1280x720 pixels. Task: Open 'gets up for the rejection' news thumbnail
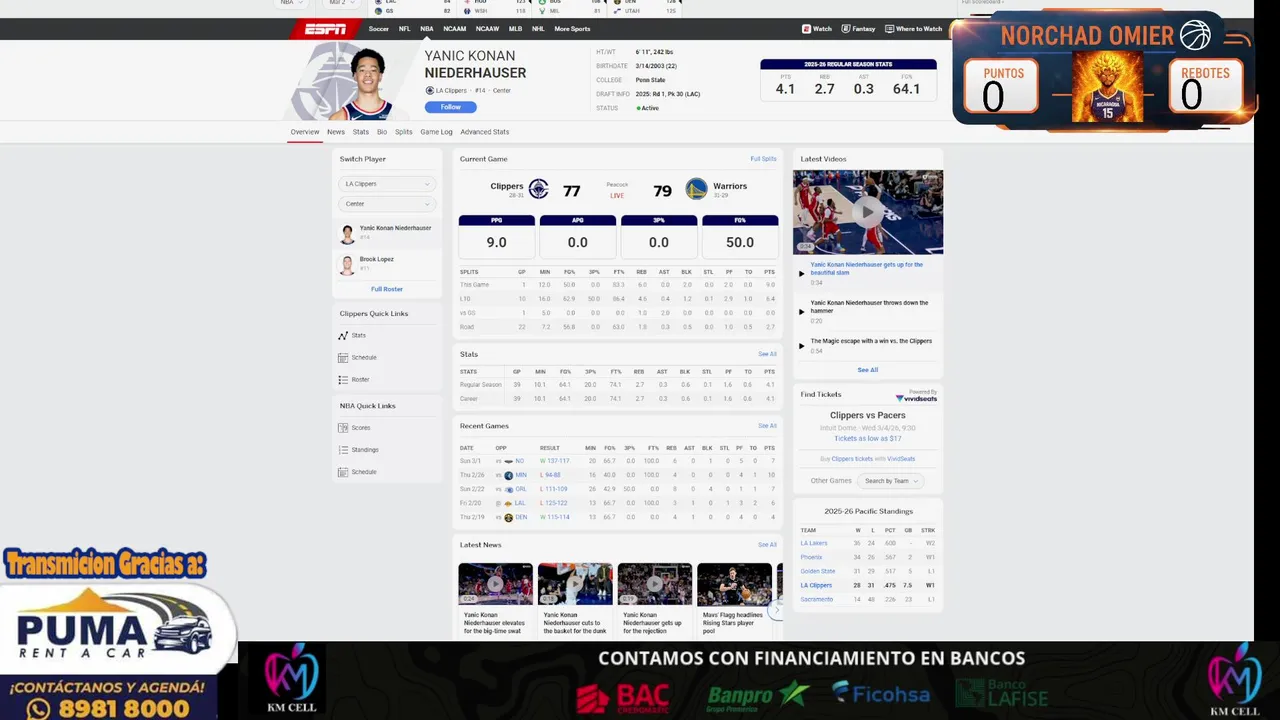point(654,584)
